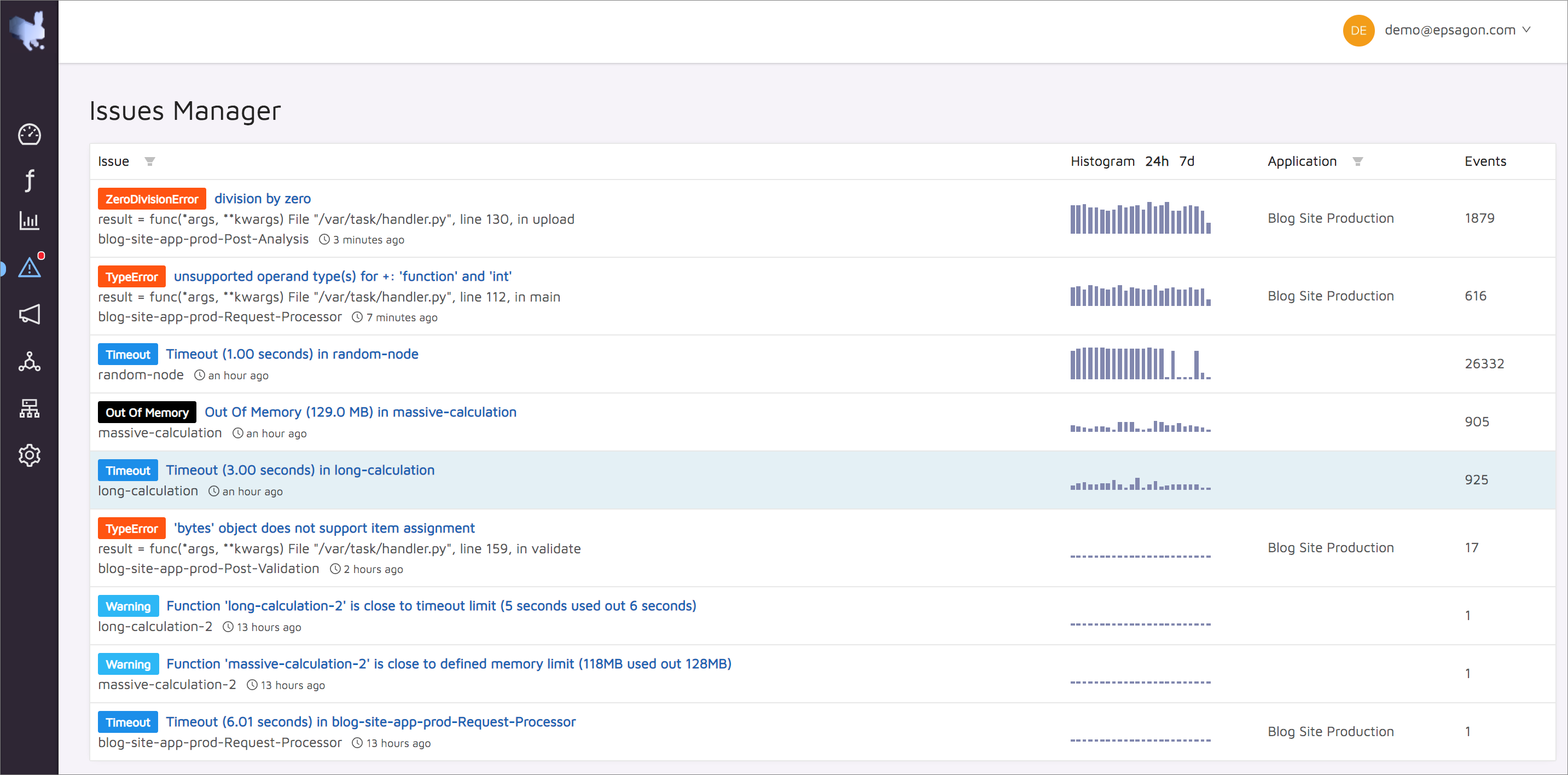Open the 'division by zero' issue
Image resolution: width=1568 pixels, height=775 pixels.
[x=263, y=199]
